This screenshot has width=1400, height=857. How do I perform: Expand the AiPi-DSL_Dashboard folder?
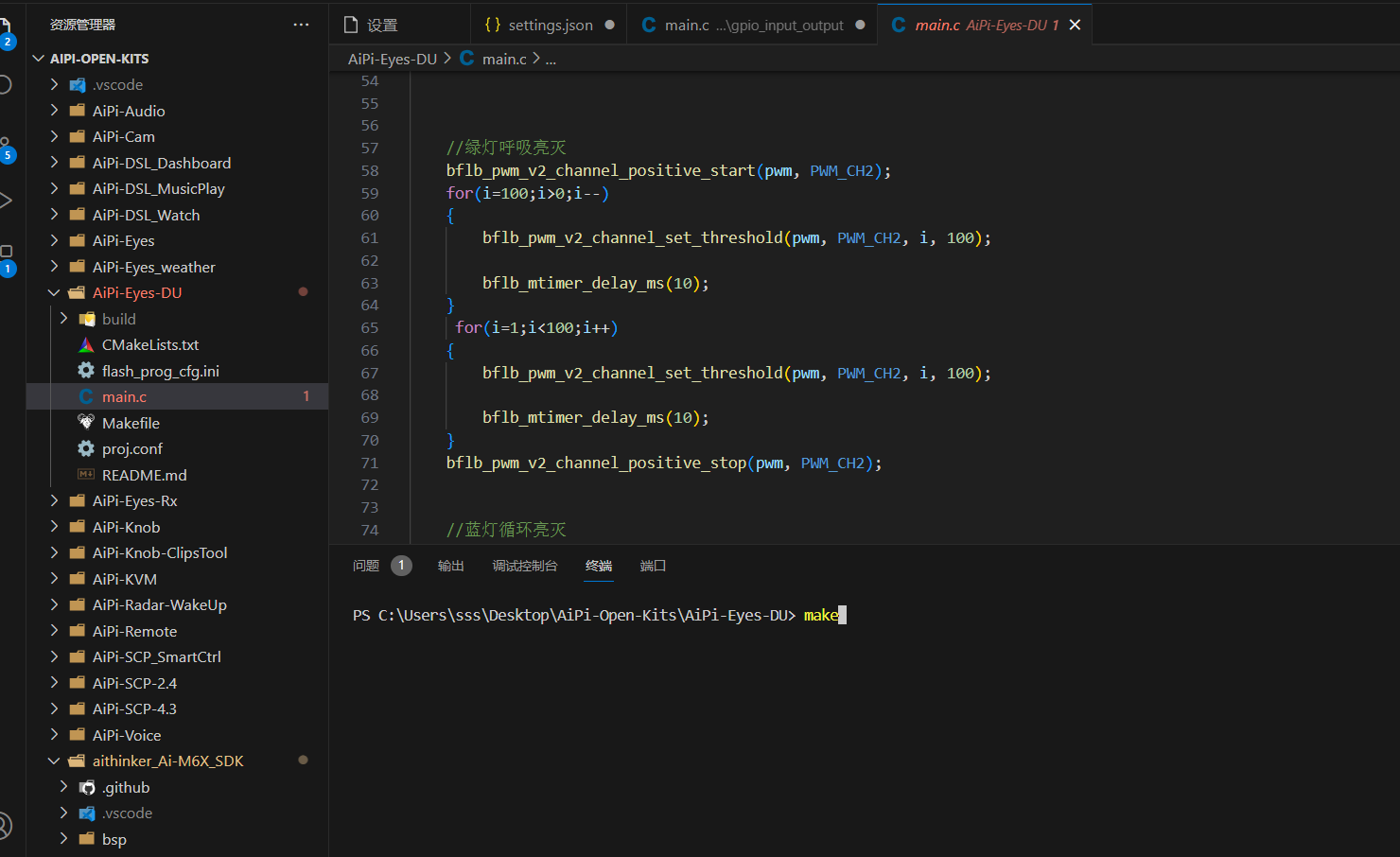coord(54,163)
